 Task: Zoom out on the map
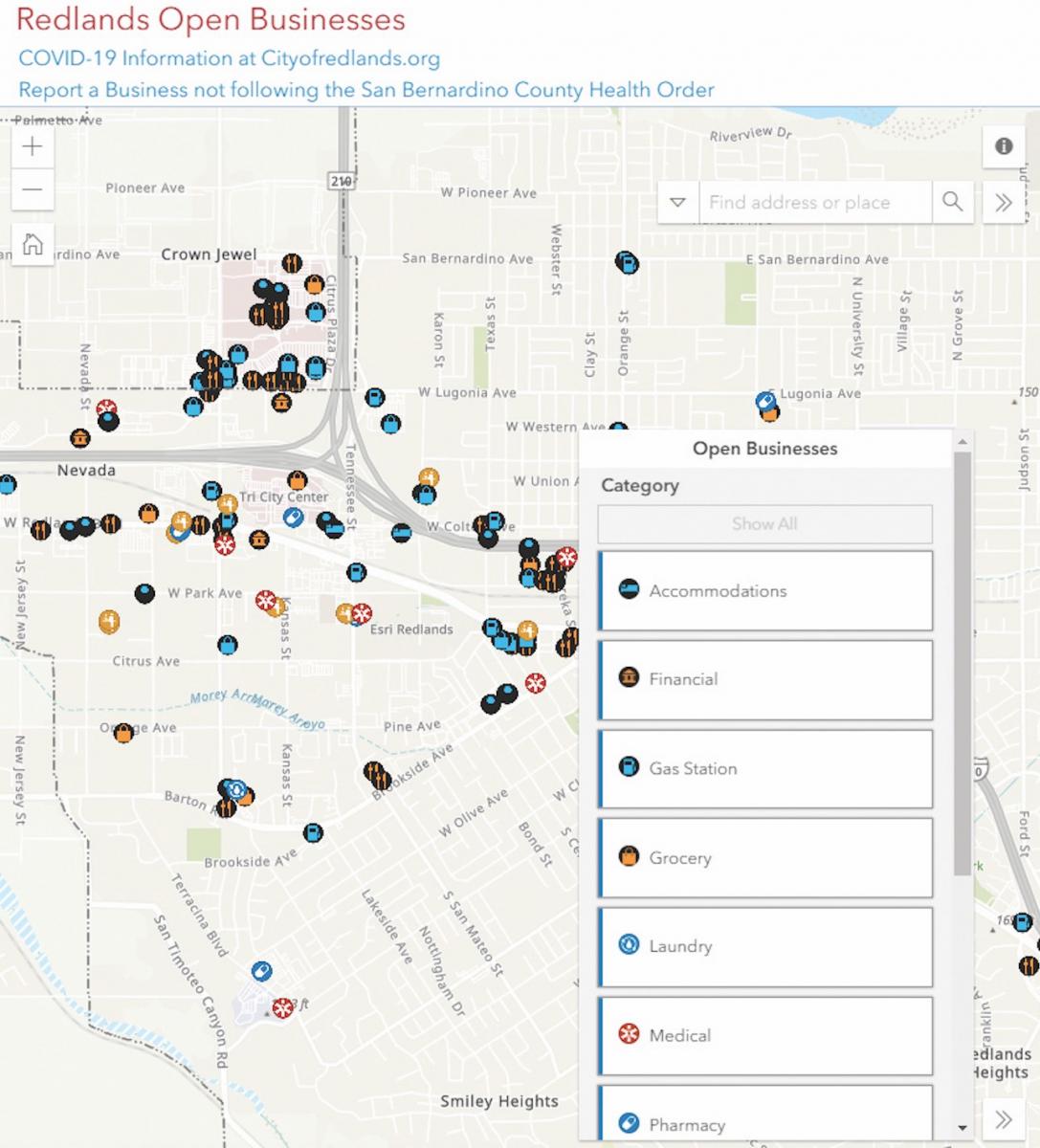[33, 188]
